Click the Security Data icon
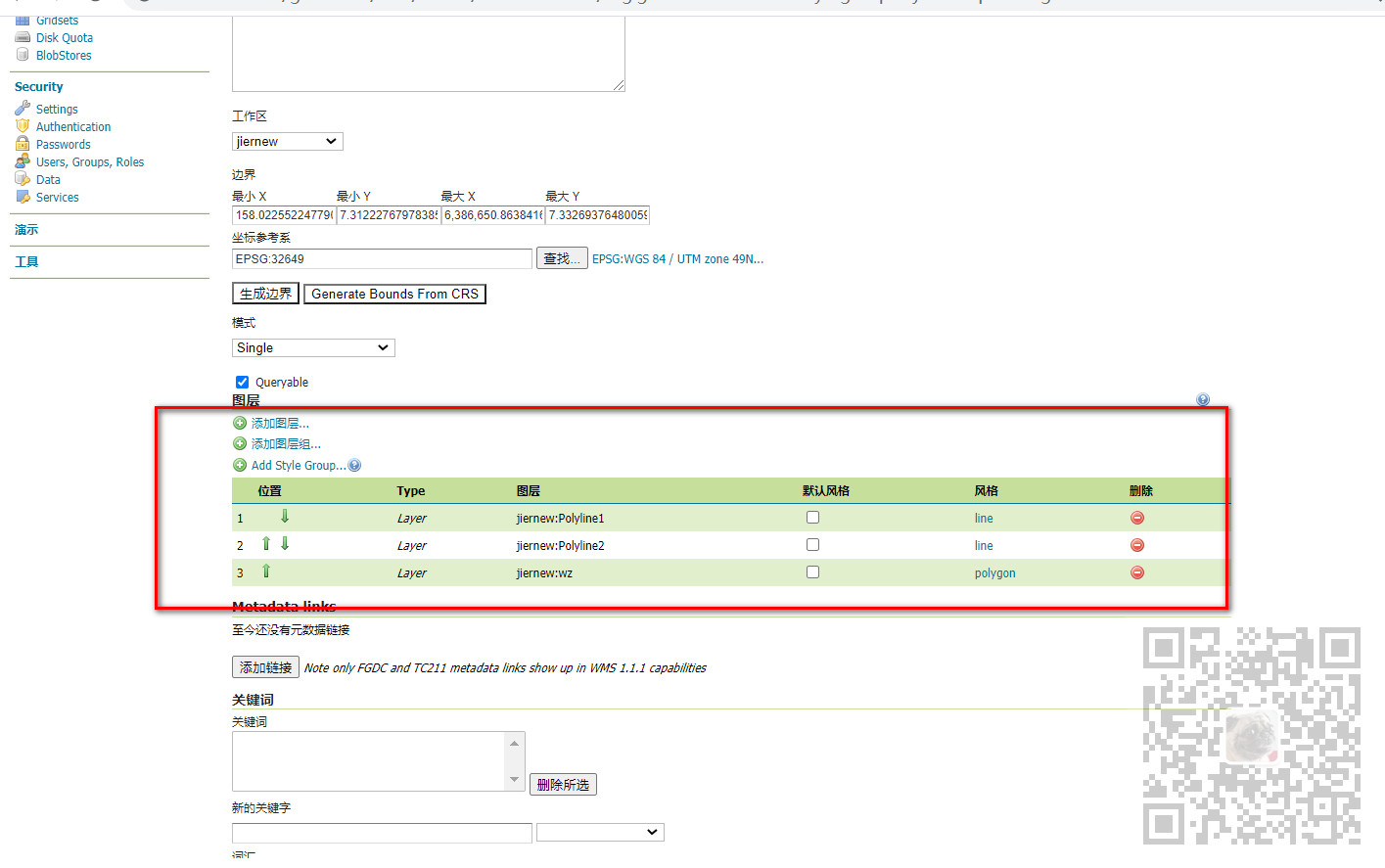 pos(23,179)
